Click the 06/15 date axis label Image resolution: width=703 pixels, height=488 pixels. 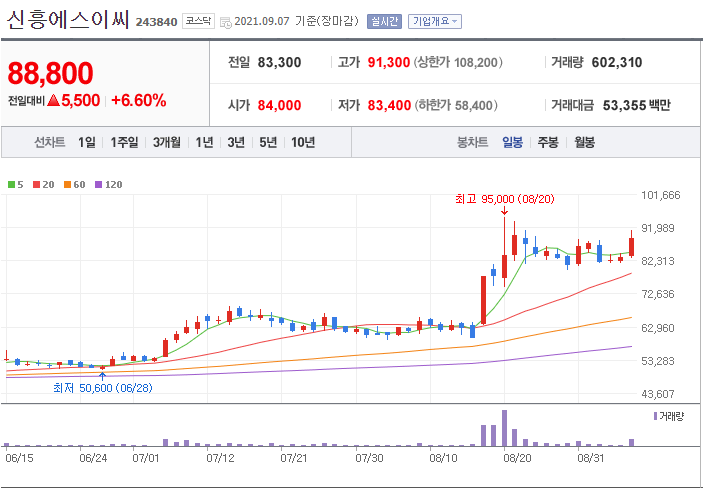19,458
